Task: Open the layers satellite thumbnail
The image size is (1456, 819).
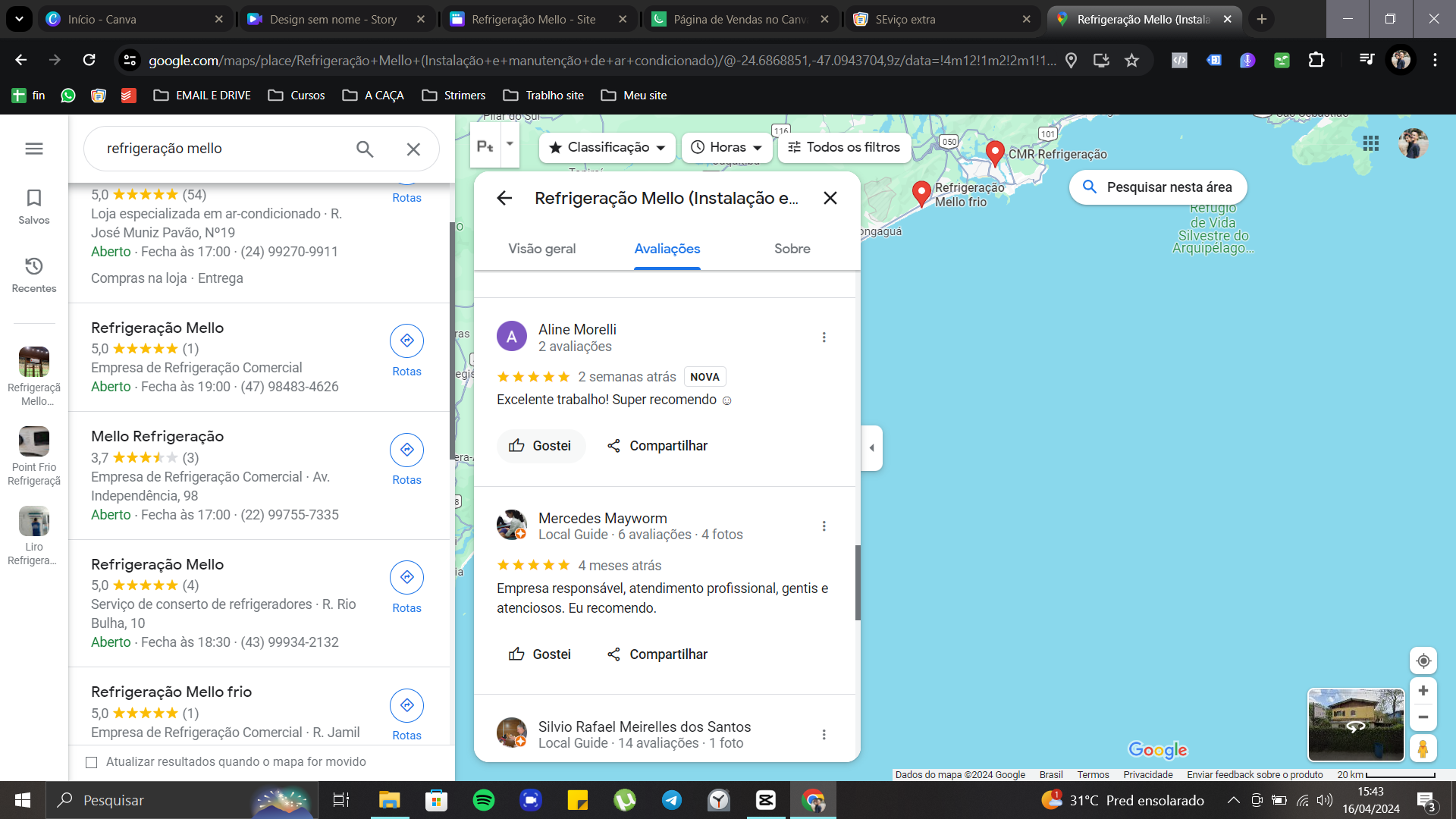Action: point(1356,725)
